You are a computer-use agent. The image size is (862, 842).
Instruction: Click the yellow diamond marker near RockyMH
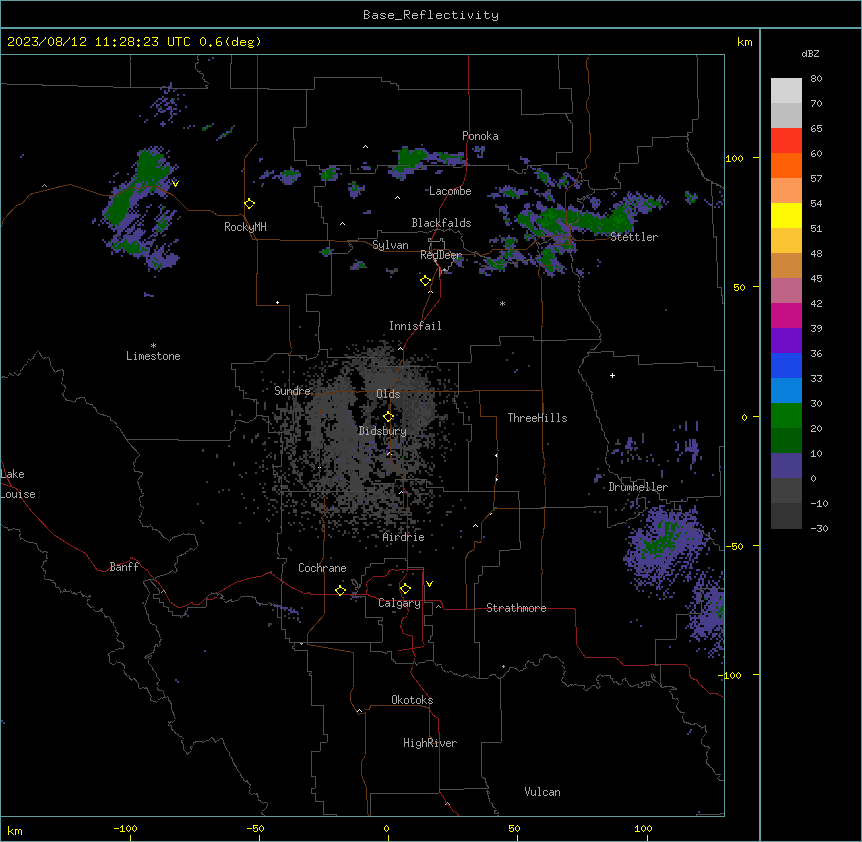pos(250,204)
